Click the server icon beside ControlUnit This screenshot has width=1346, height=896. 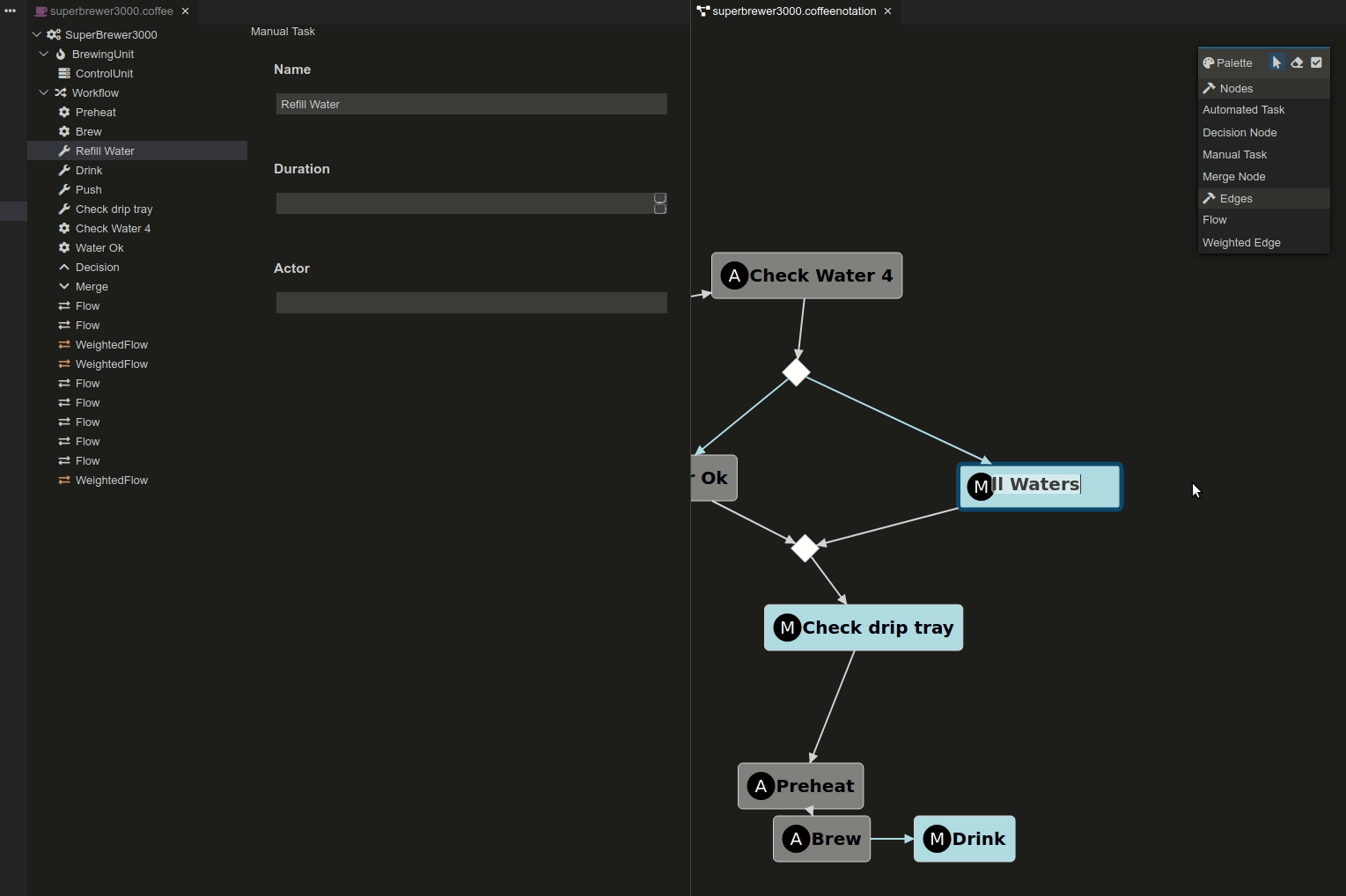[64, 73]
